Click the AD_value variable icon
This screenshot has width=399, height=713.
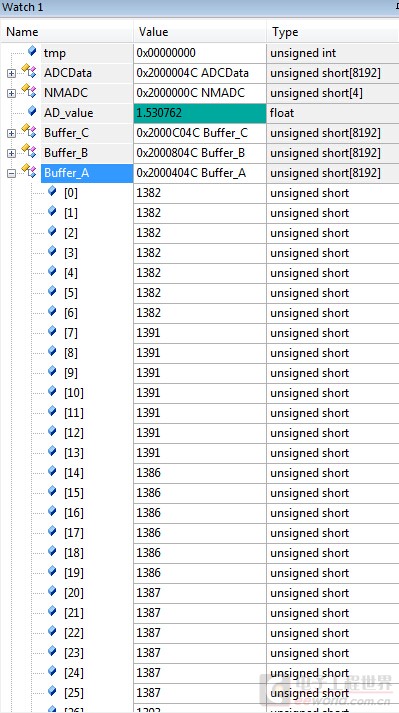pos(32,110)
